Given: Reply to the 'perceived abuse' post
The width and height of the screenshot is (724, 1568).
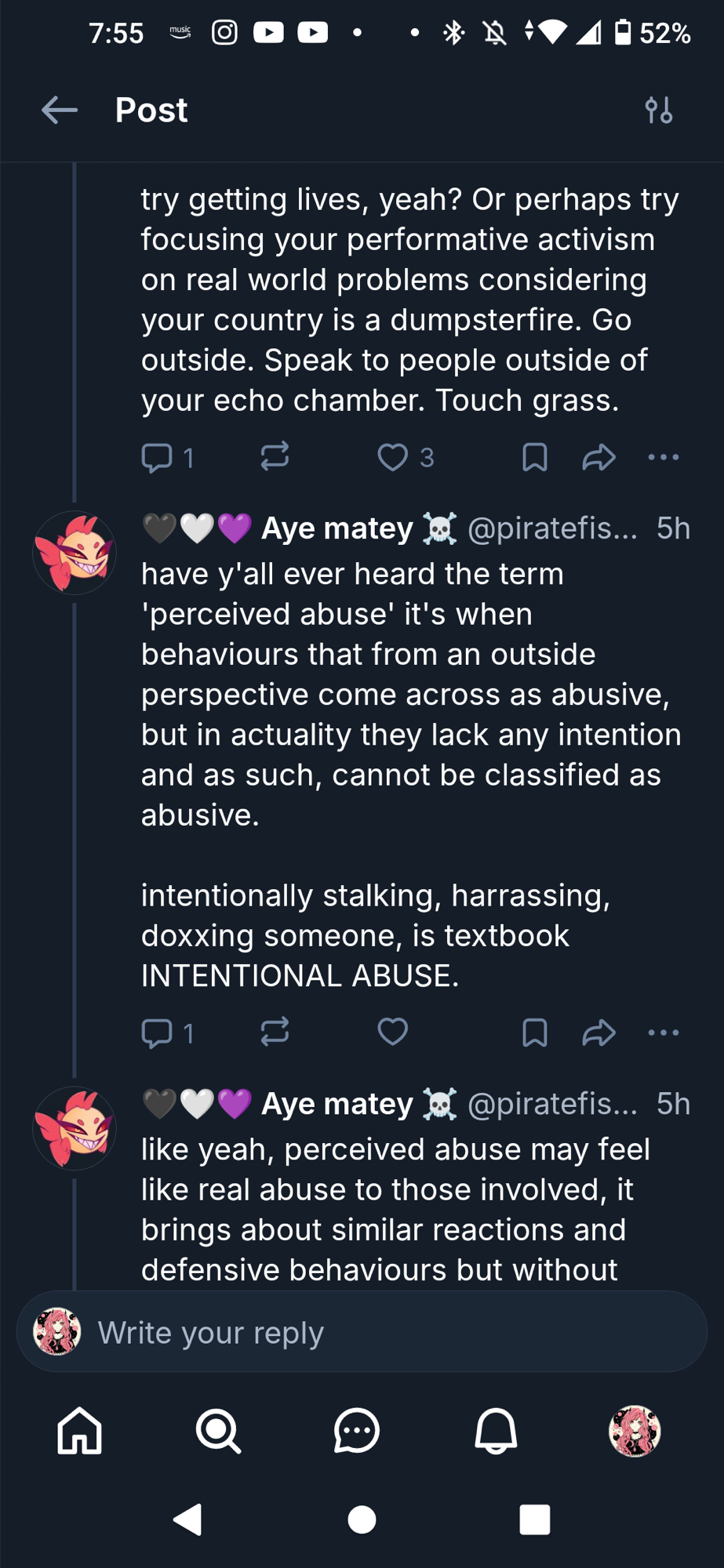Looking at the screenshot, I should pos(157,1033).
